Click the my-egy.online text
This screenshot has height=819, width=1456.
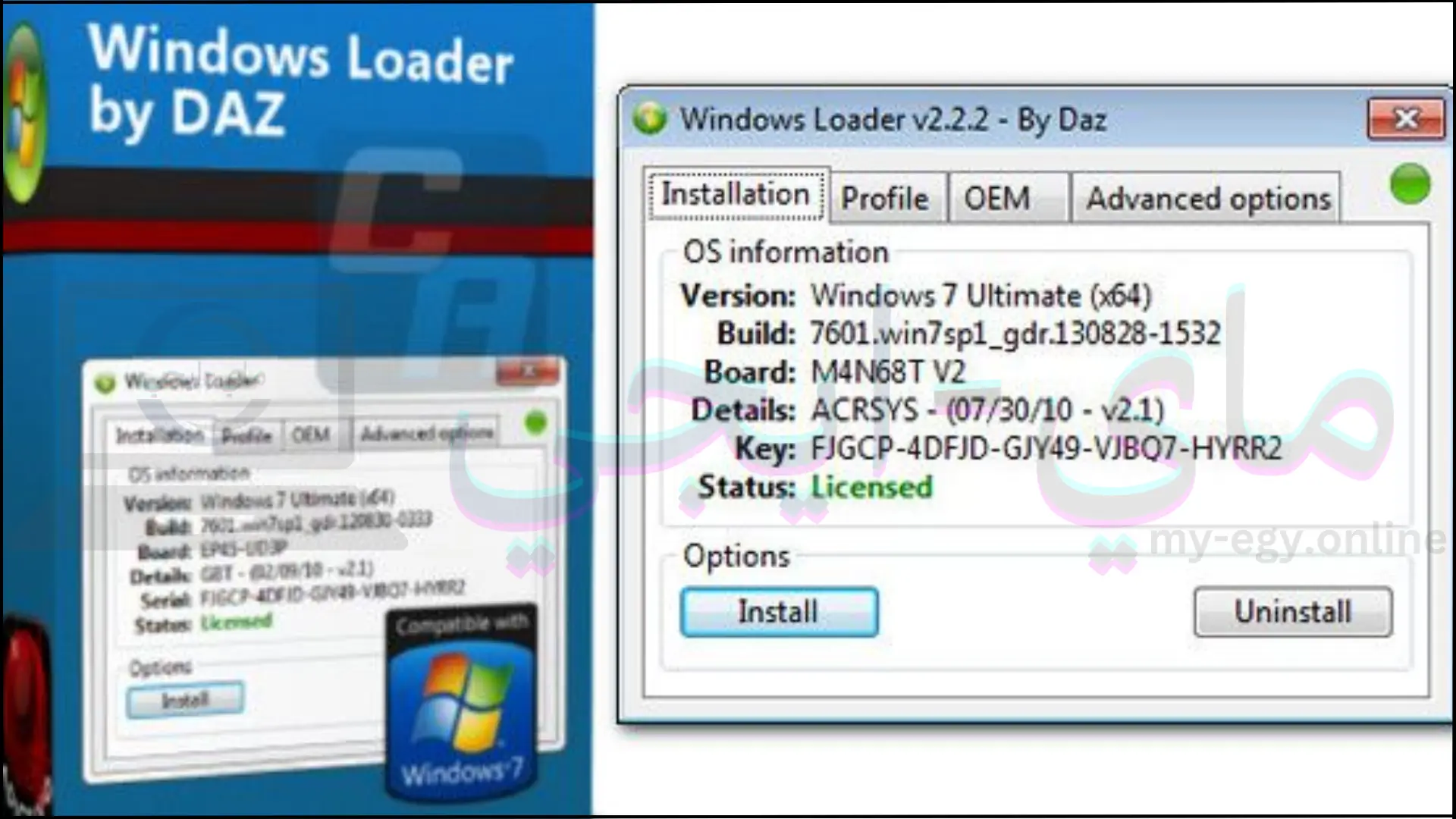tap(1297, 540)
